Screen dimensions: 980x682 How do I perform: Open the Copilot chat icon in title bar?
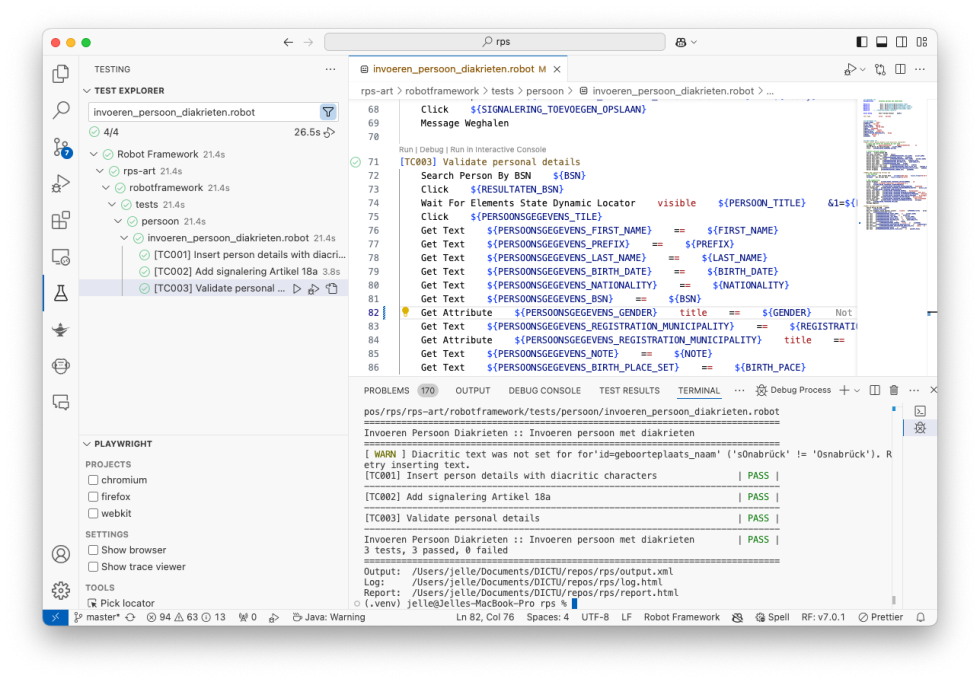[x=681, y=43]
